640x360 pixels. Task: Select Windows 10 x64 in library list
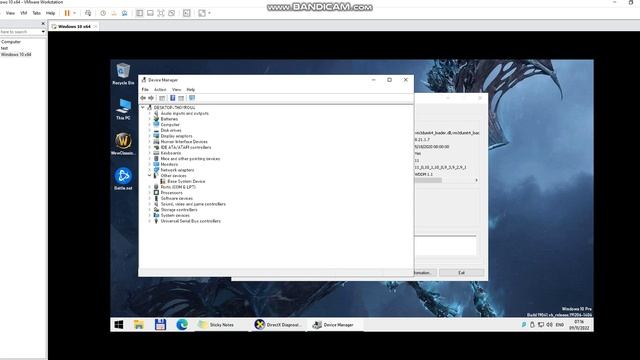coord(16,54)
